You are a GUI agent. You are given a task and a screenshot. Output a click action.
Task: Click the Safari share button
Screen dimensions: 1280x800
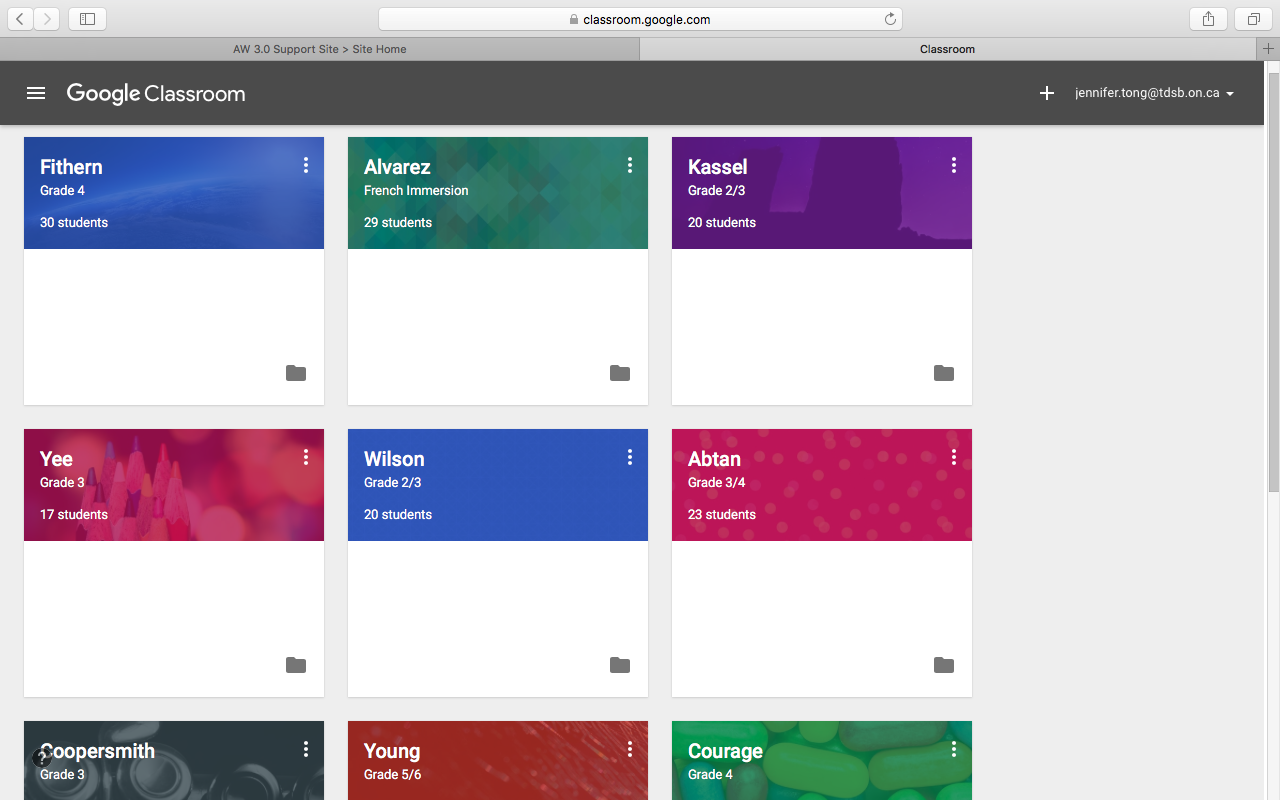point(1208,18)
